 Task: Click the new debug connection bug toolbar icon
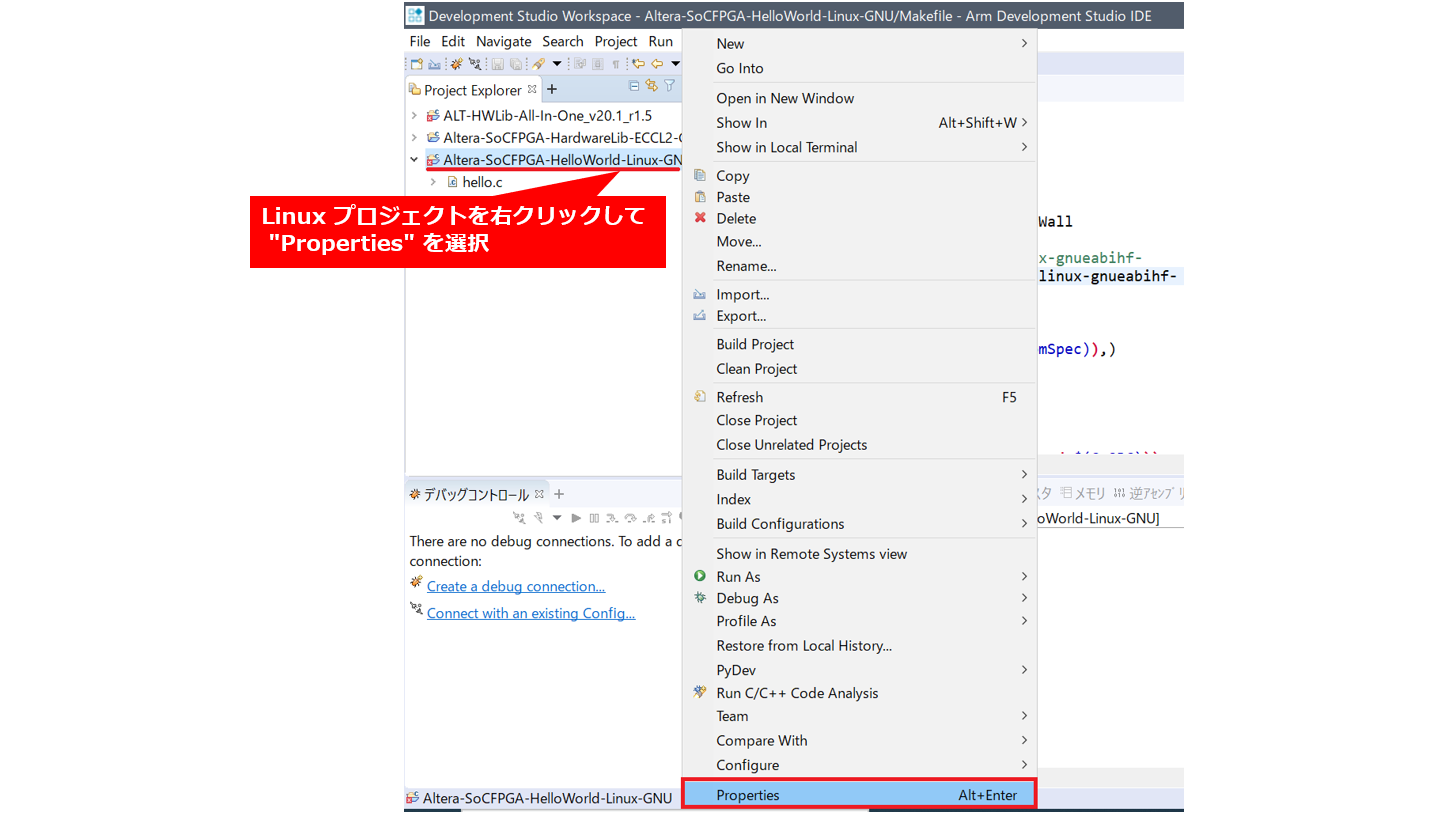pos(457,64)
